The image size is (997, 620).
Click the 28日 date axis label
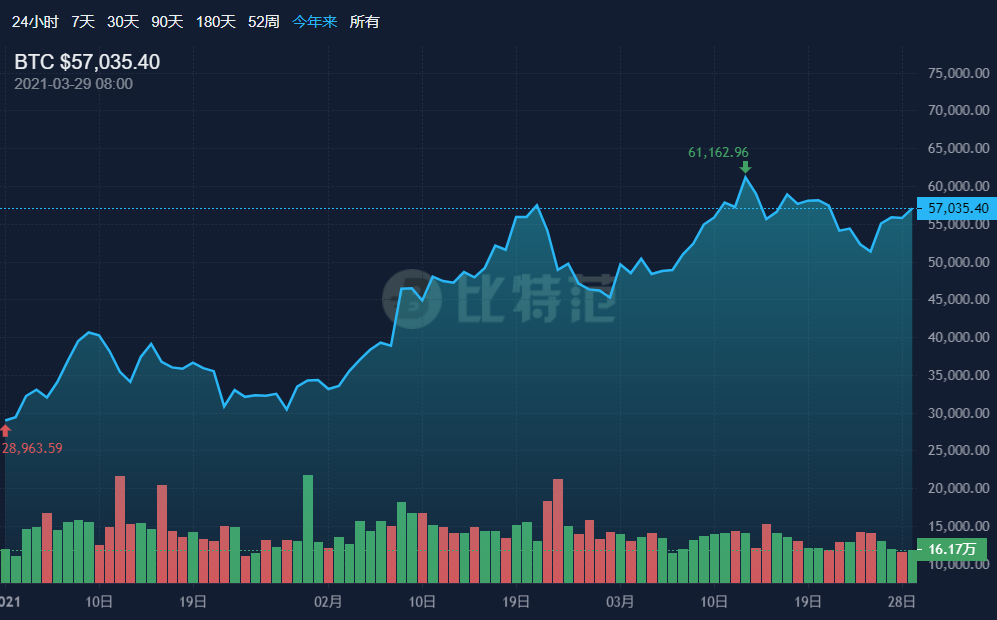click(x=902, y=602)
